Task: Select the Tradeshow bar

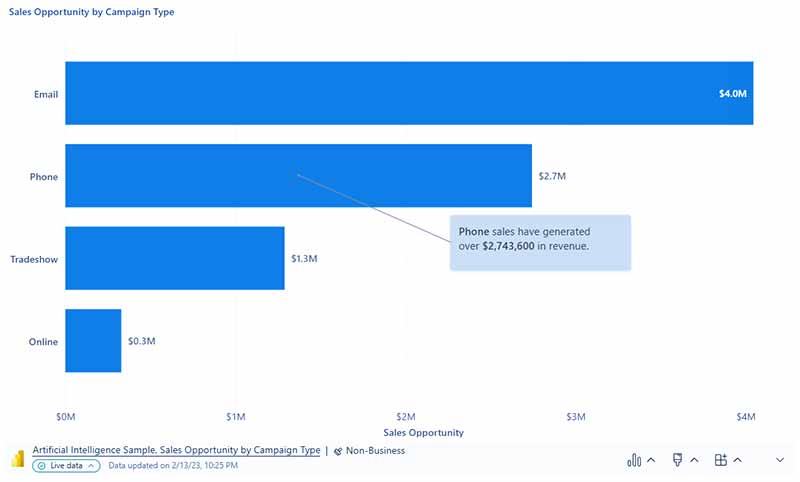Action: tap(175, 258)
